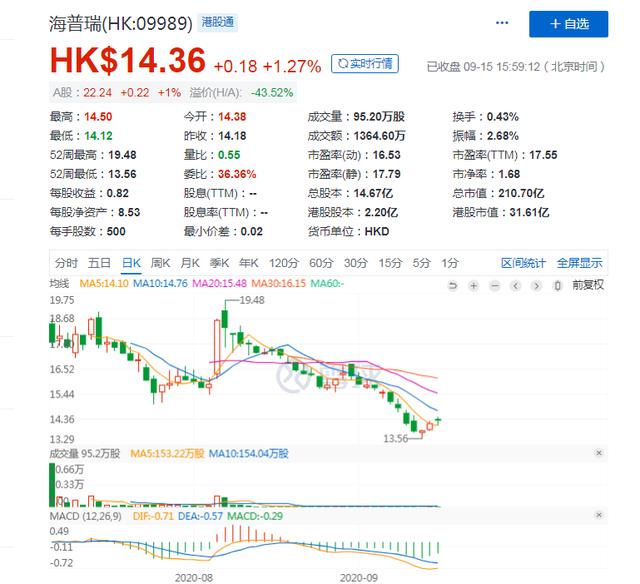
Task: Click the chart reset undo arrow icon
Action: [x=452, y=286]
